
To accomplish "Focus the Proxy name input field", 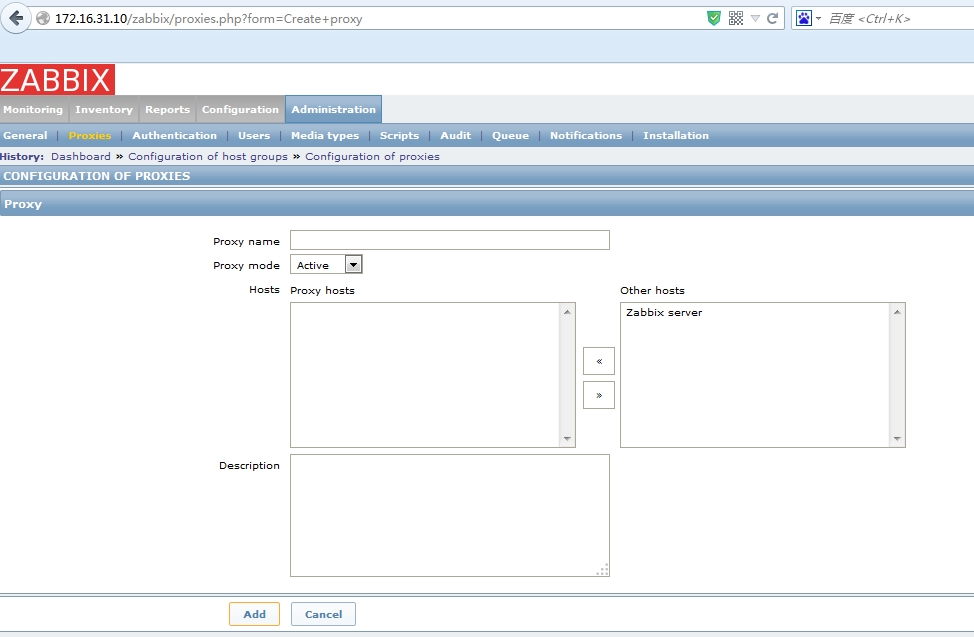I will click(x=450, y=240).
